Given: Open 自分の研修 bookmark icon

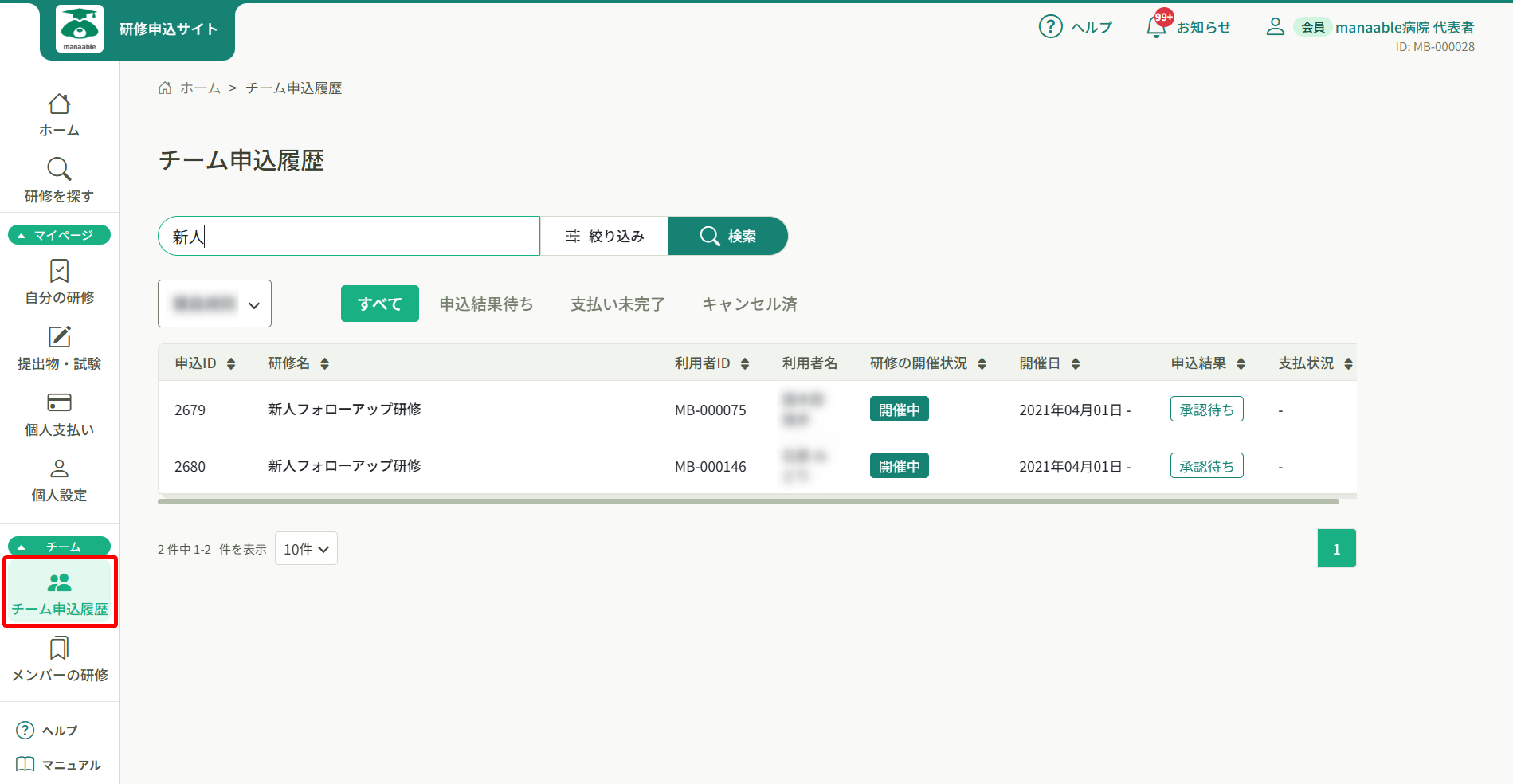Looking at the screenshot, I should 59,272.
